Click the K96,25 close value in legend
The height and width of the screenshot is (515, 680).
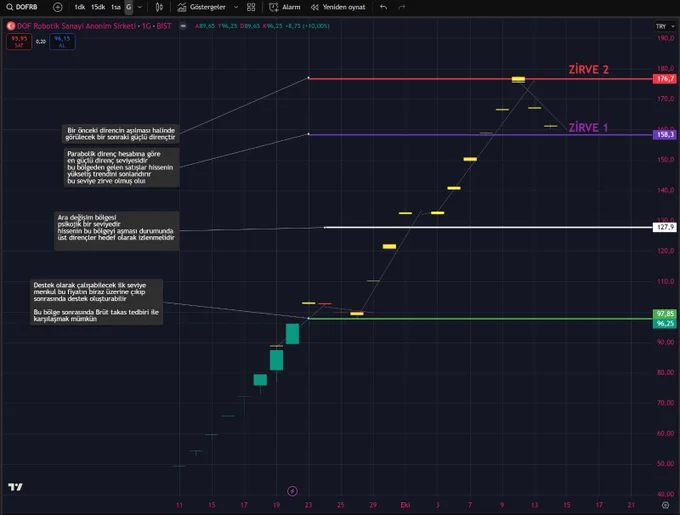(x=272, y=26)
